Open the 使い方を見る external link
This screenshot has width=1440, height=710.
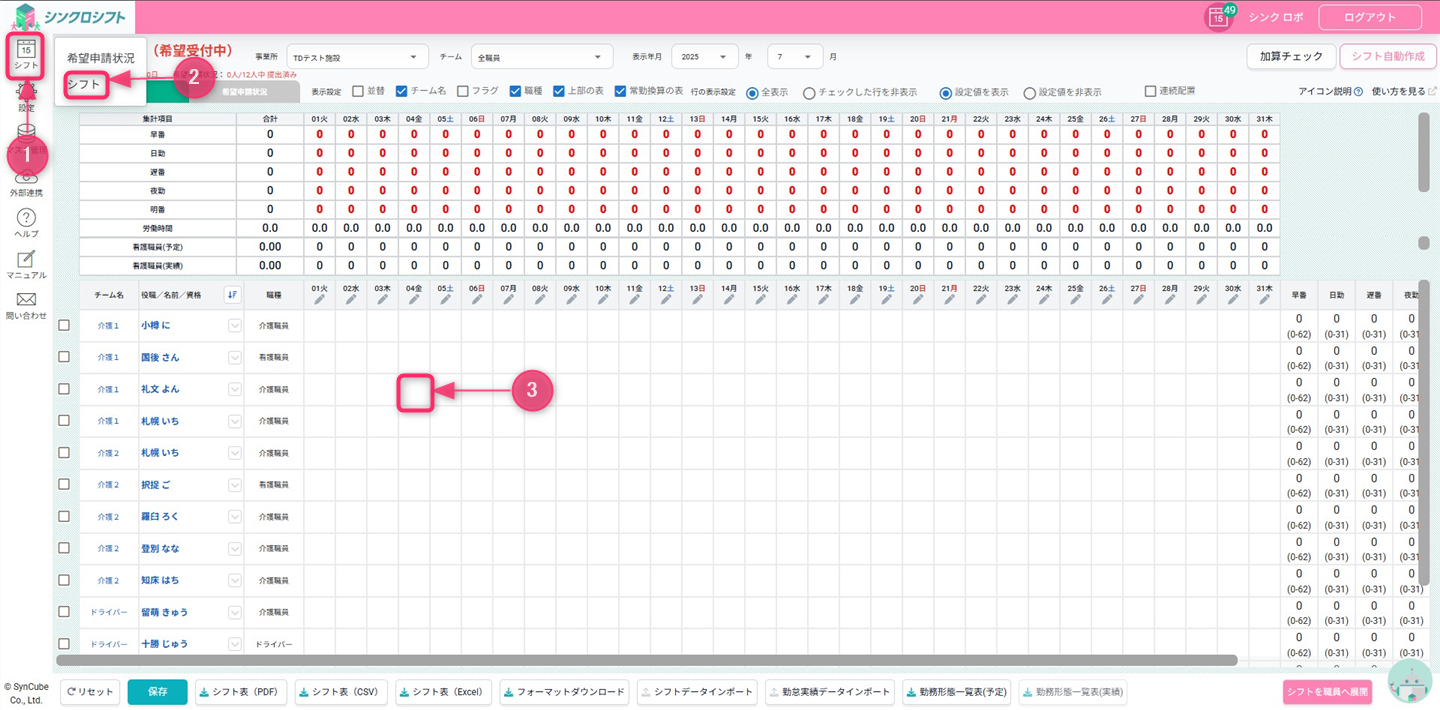[x=1404, y=92]
